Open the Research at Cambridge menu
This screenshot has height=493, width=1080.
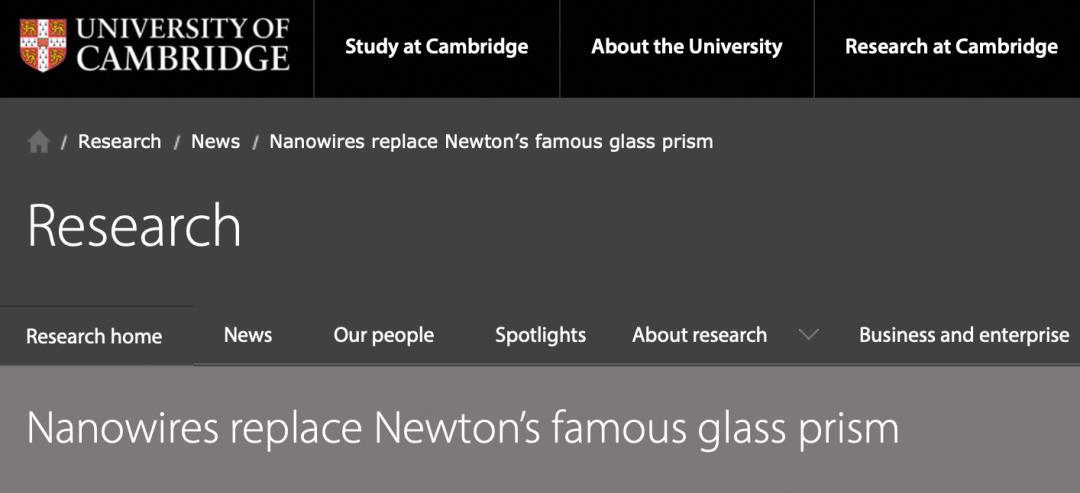(x=950, y=47)
